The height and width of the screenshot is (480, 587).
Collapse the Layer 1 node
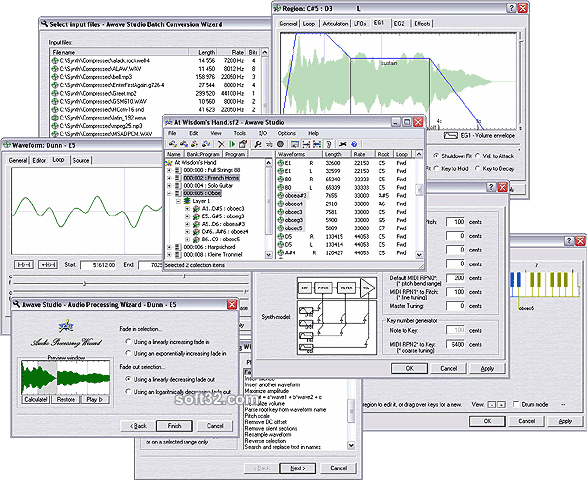[x=178, y=201]
